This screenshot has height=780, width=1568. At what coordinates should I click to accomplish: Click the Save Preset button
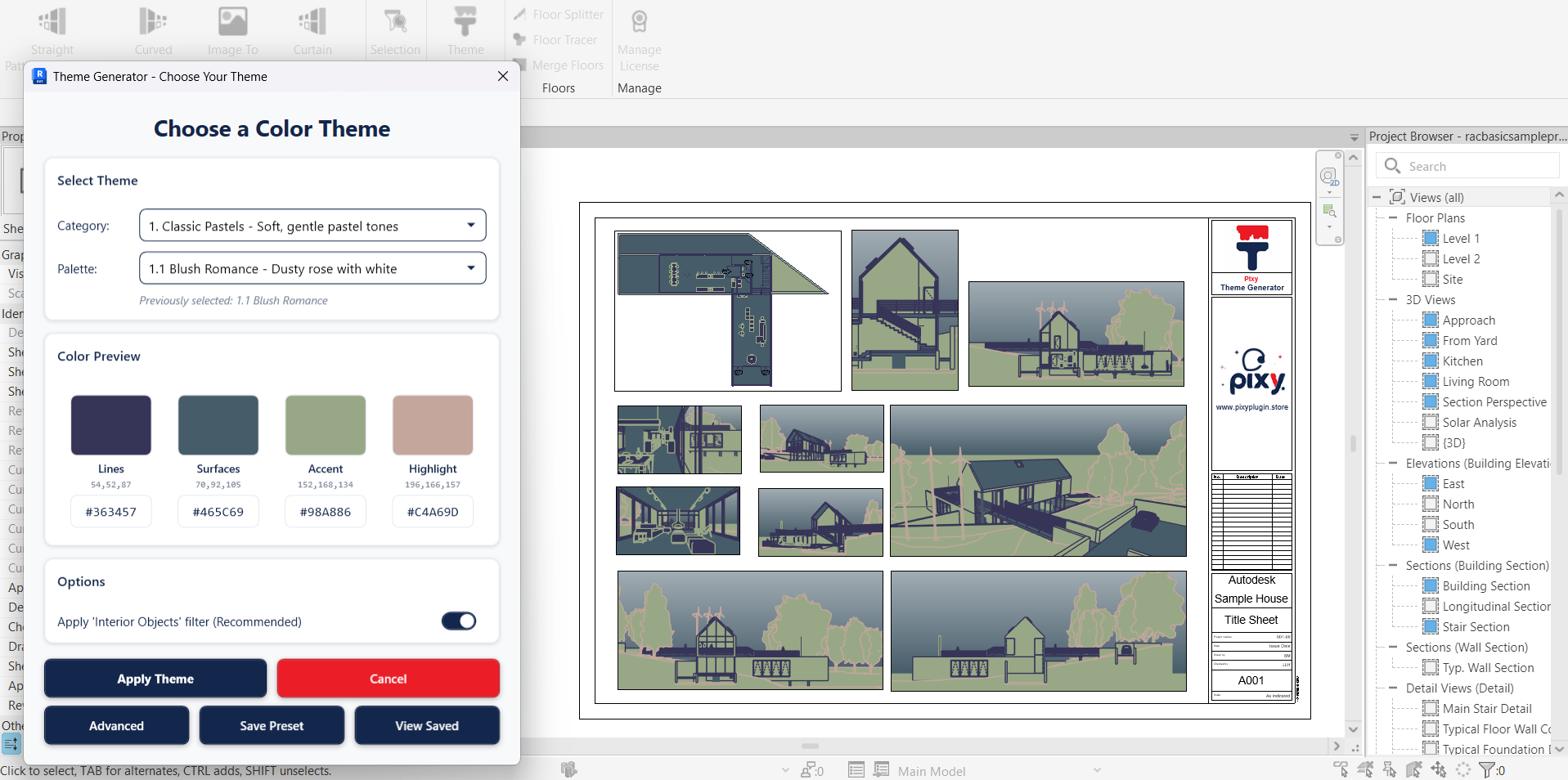click(271, 725)
